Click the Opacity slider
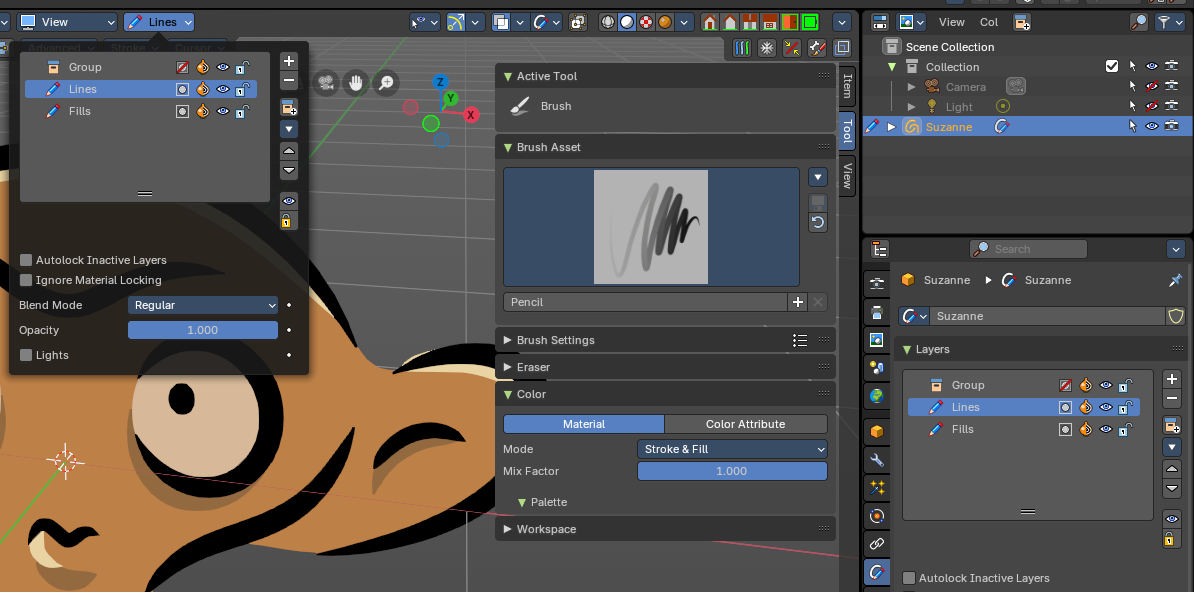 point(203,330)
